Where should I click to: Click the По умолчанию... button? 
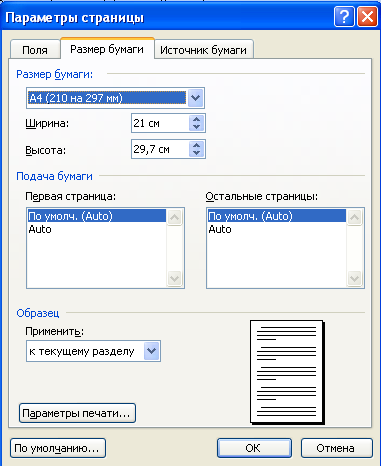pos(58,448)
